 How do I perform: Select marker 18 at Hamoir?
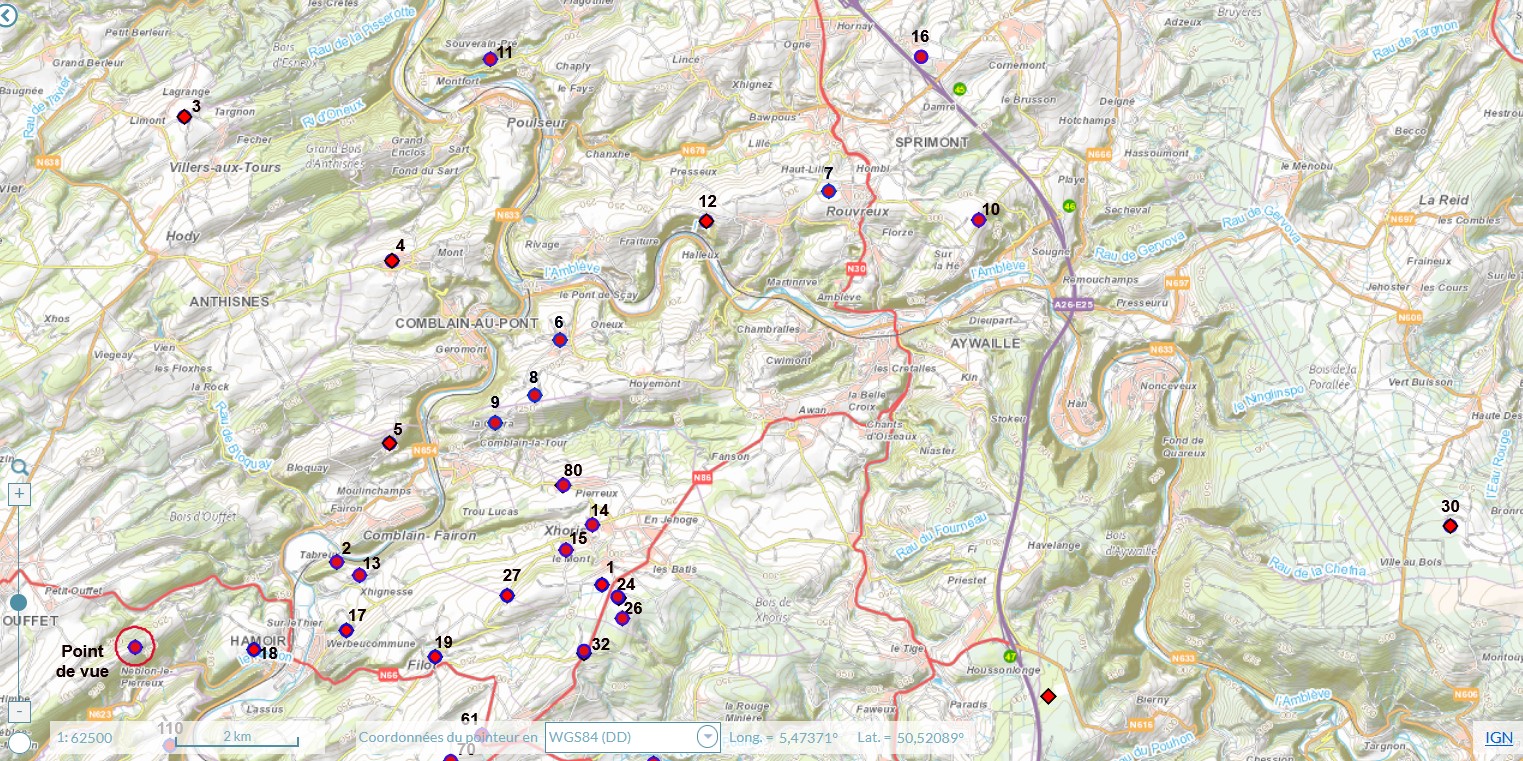point(254,649)
